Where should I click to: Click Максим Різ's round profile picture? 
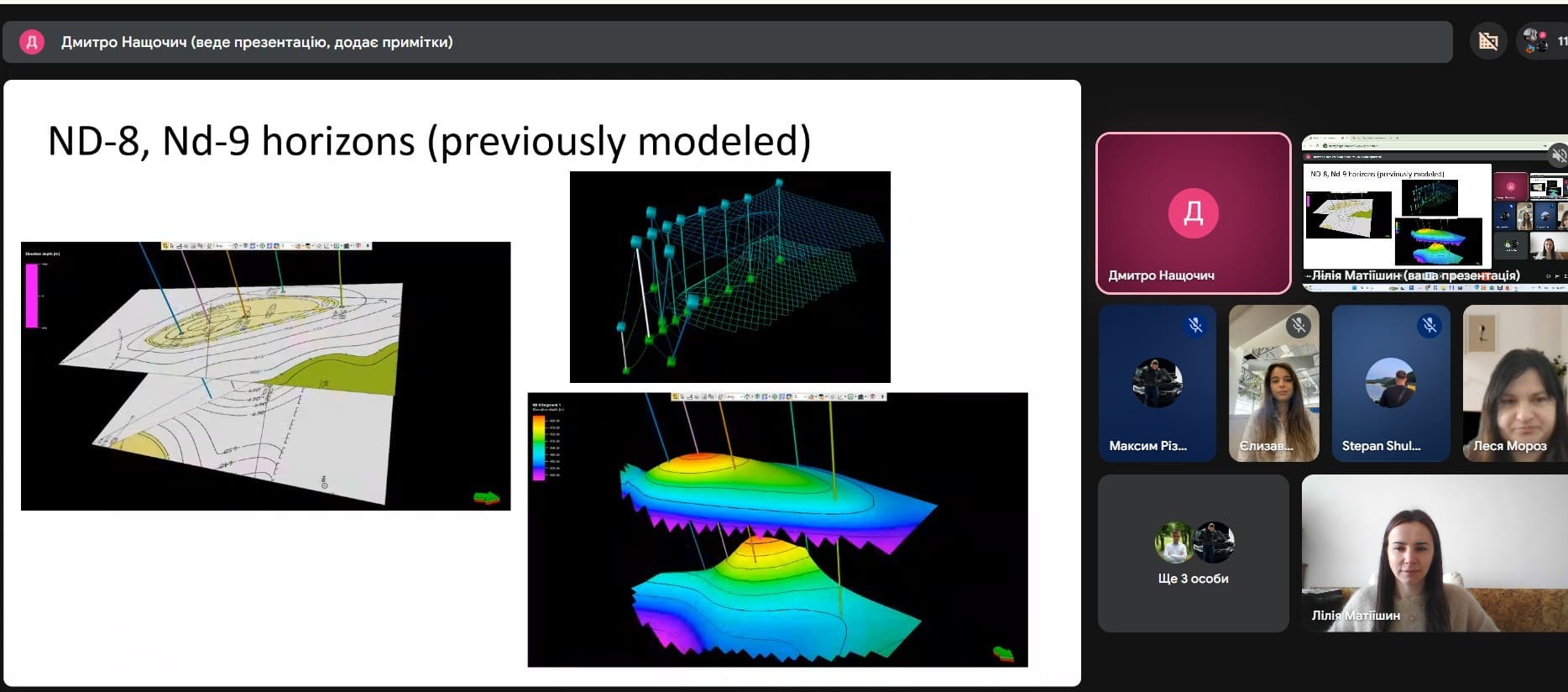coord(1157,383)
